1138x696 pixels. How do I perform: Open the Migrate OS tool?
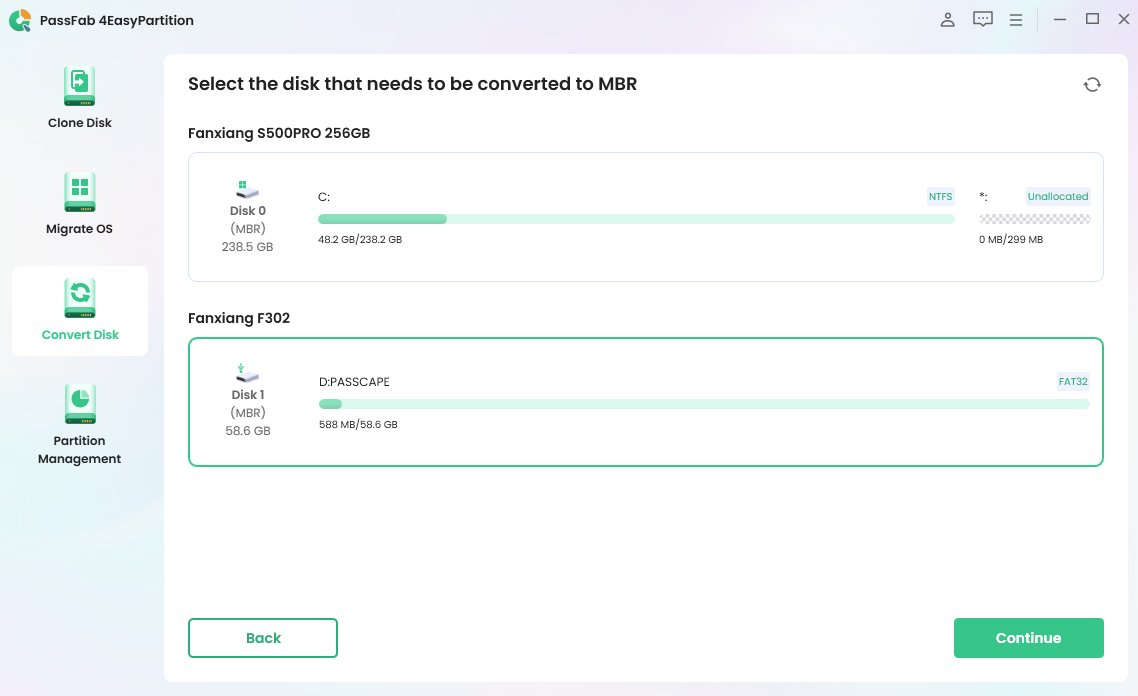click(80, 193)
